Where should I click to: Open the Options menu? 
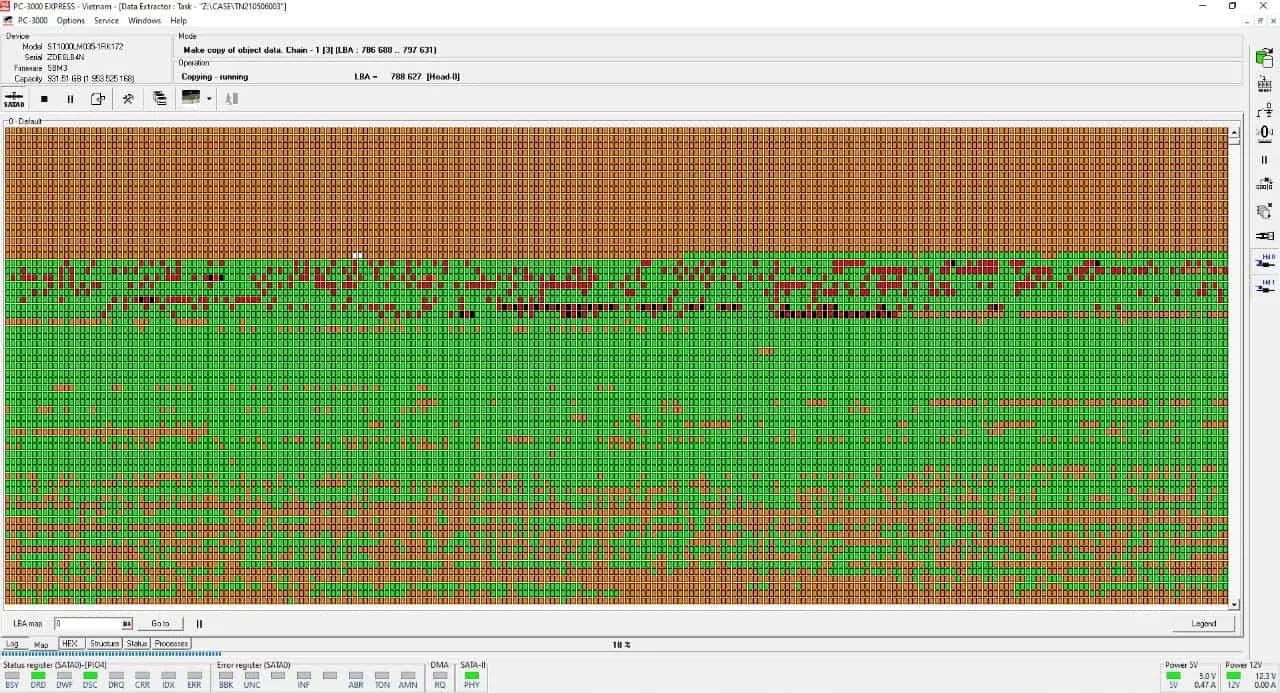pyautogui.click(x=70, y=20)
